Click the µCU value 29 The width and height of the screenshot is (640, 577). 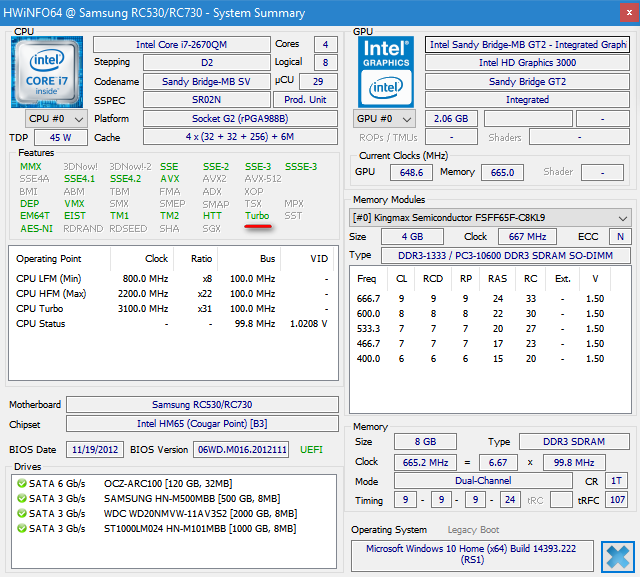(x=318, y=82)
